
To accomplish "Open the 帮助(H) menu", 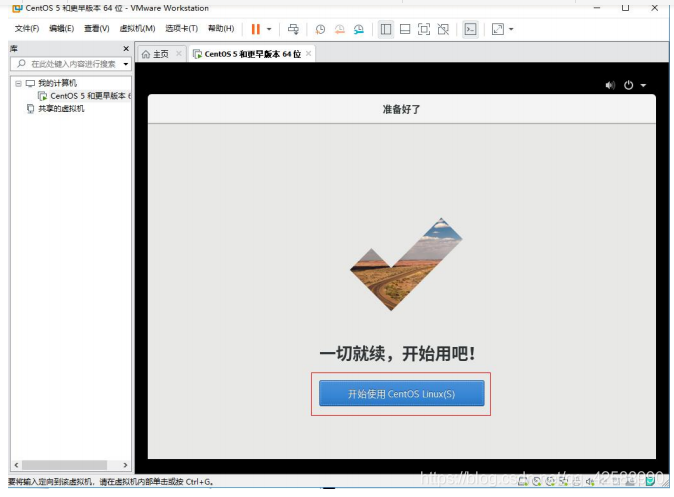I will (x=221, y=28).
